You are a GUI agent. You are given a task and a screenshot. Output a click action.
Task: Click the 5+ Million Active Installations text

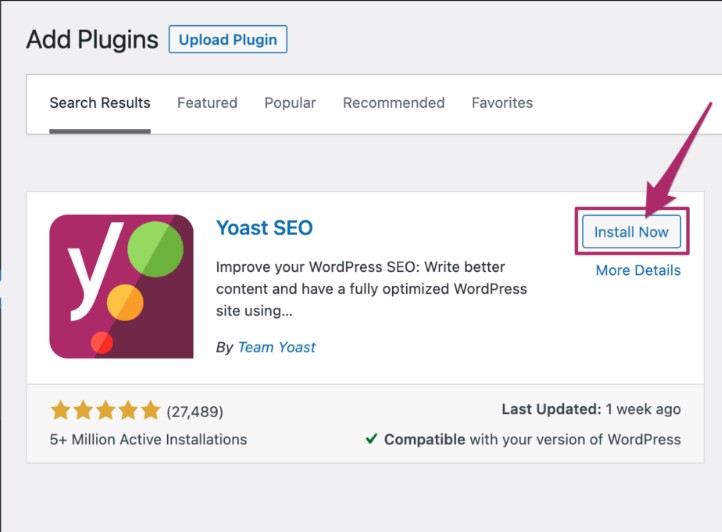point(148,439)
